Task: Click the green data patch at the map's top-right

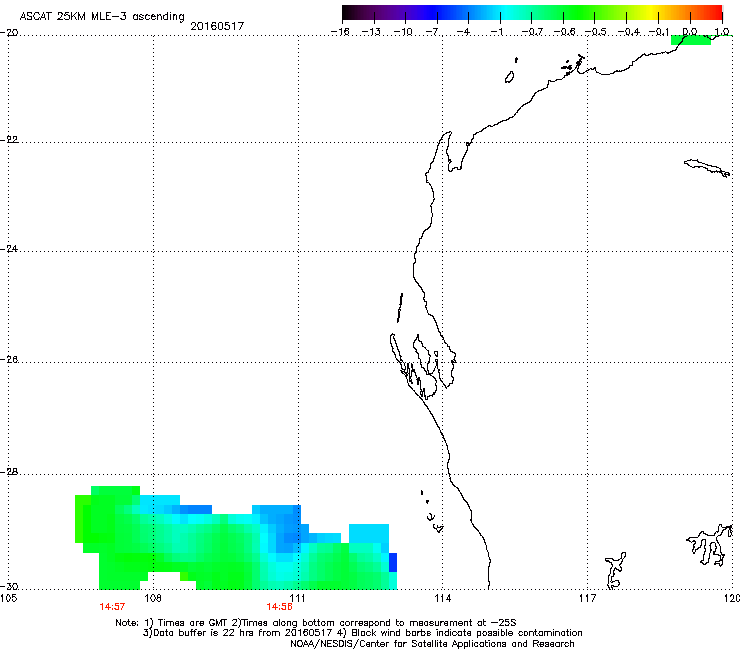Action: (691, 40)
